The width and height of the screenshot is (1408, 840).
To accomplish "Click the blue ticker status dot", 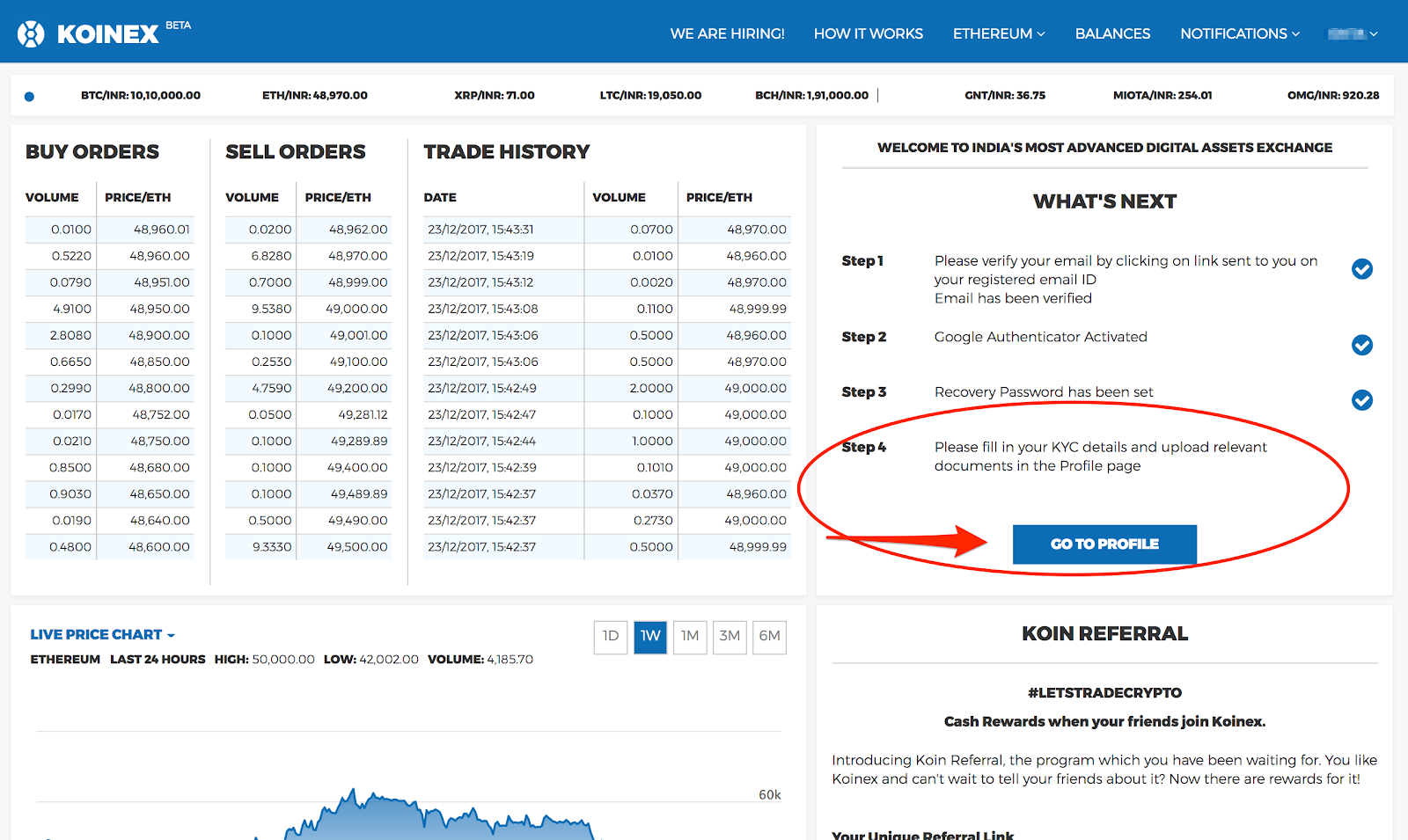I will tap(29, 97).
